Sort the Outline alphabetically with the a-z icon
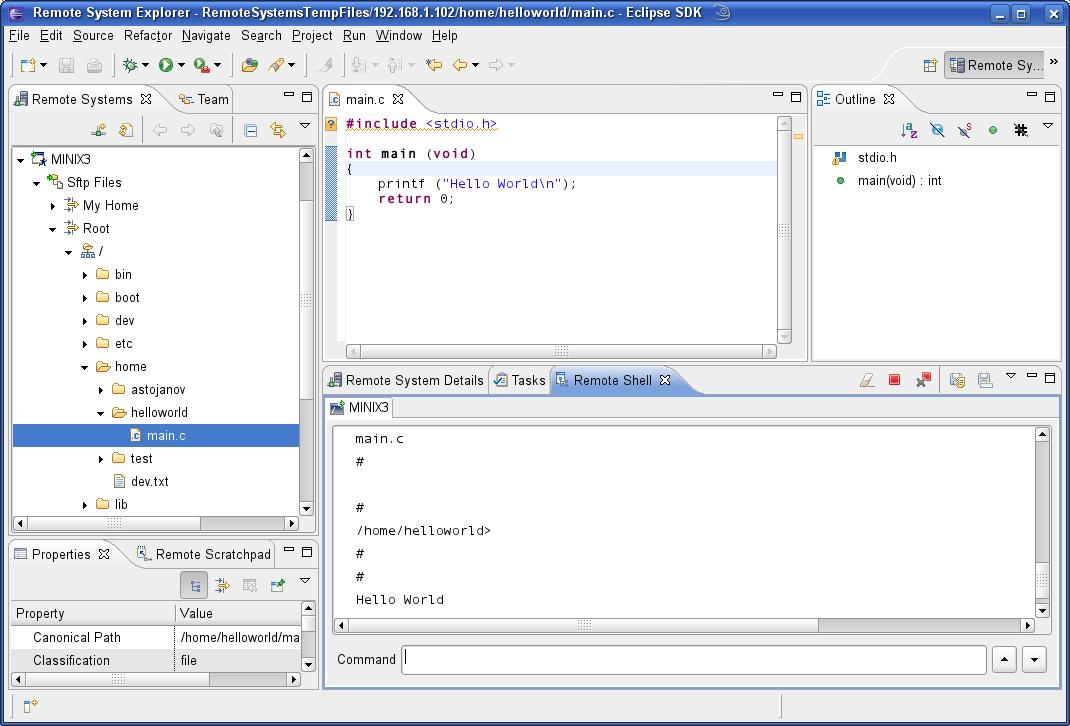This screenshot has width=1070, height=726. [909, 130]
